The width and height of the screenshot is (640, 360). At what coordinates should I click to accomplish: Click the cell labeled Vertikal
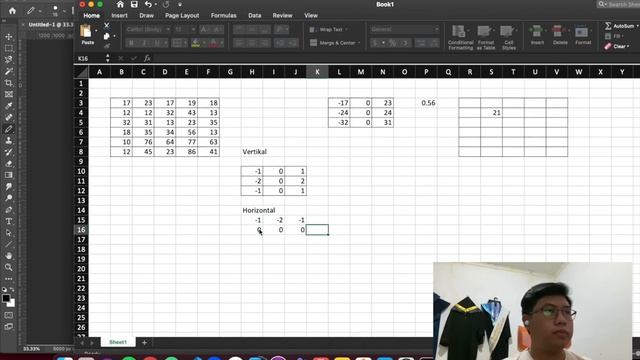coord(252,151)
